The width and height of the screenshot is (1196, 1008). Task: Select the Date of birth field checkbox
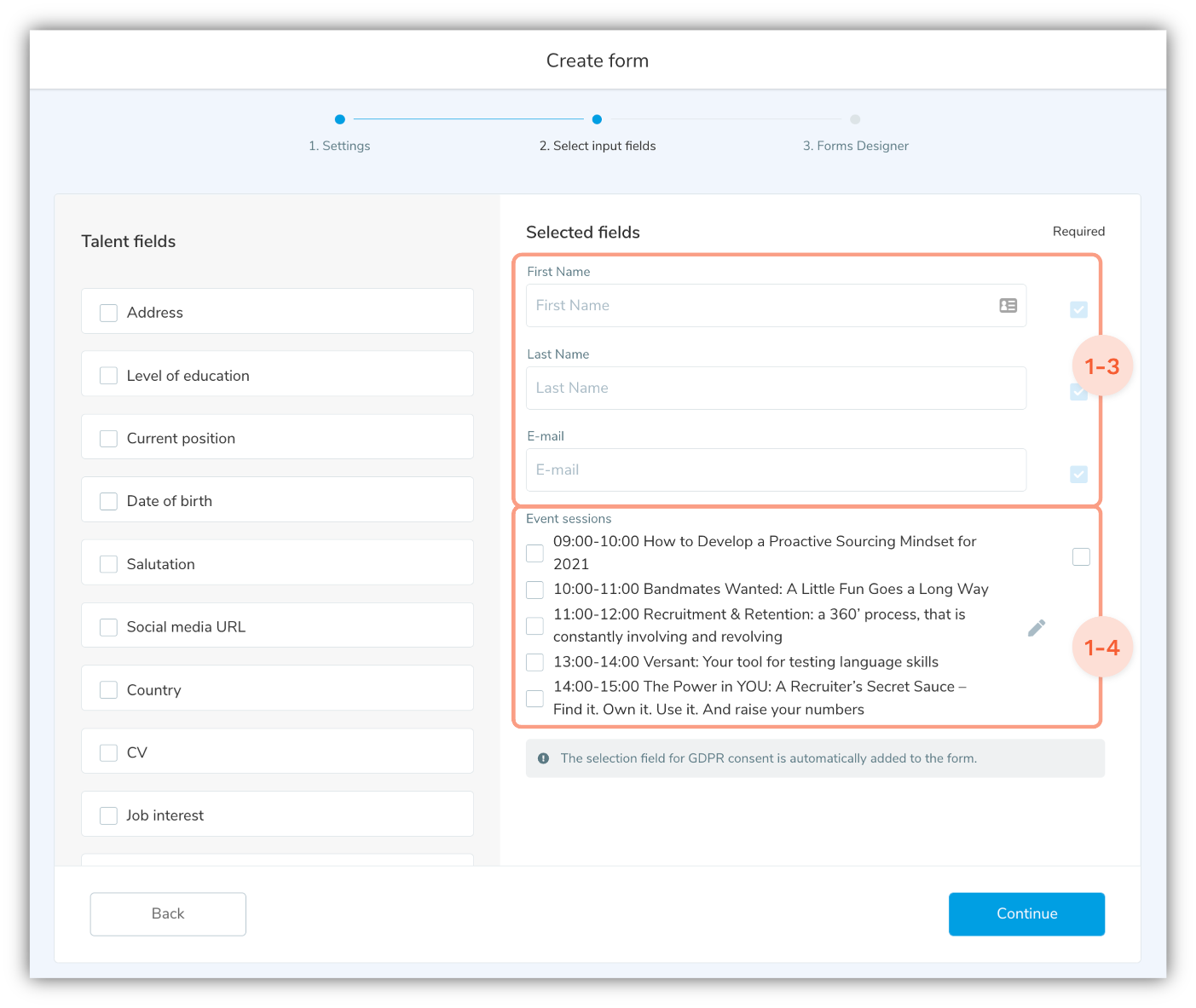coord(109,501)
